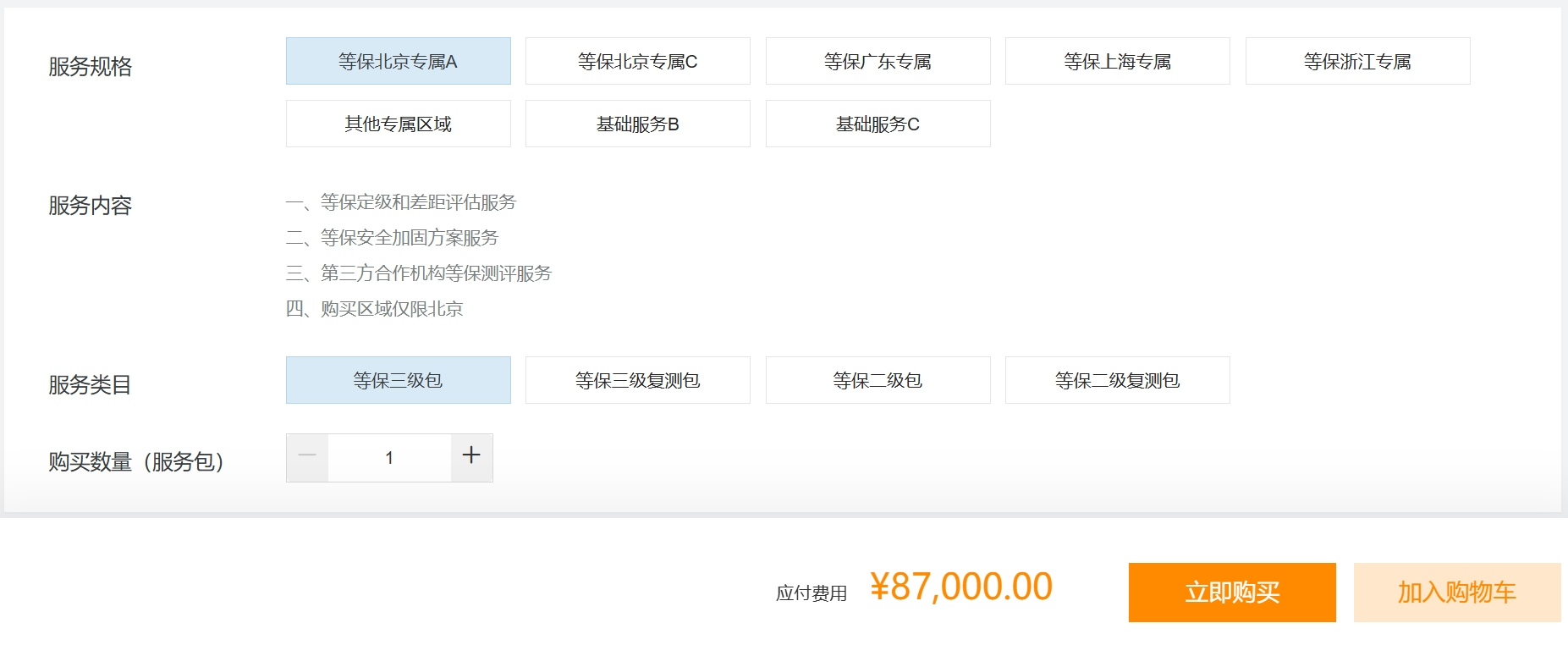The width and height of the screenshot is (1568, 645).
Task: Click the ¥87,000.00 price amount
Action: point(961,587)
